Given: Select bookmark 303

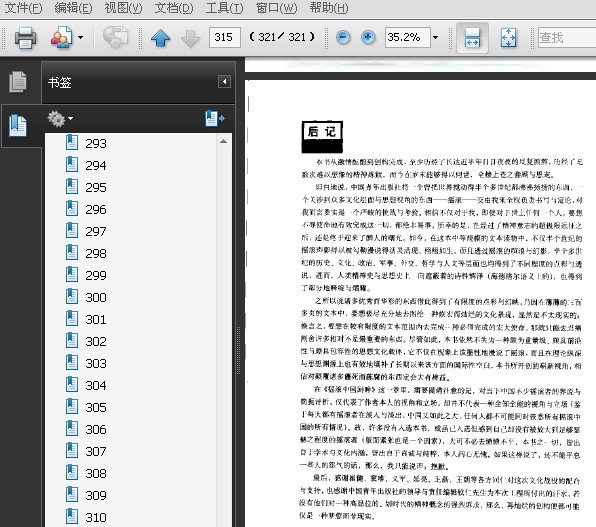Looking at the screenshot, I should tap(96, 364).
